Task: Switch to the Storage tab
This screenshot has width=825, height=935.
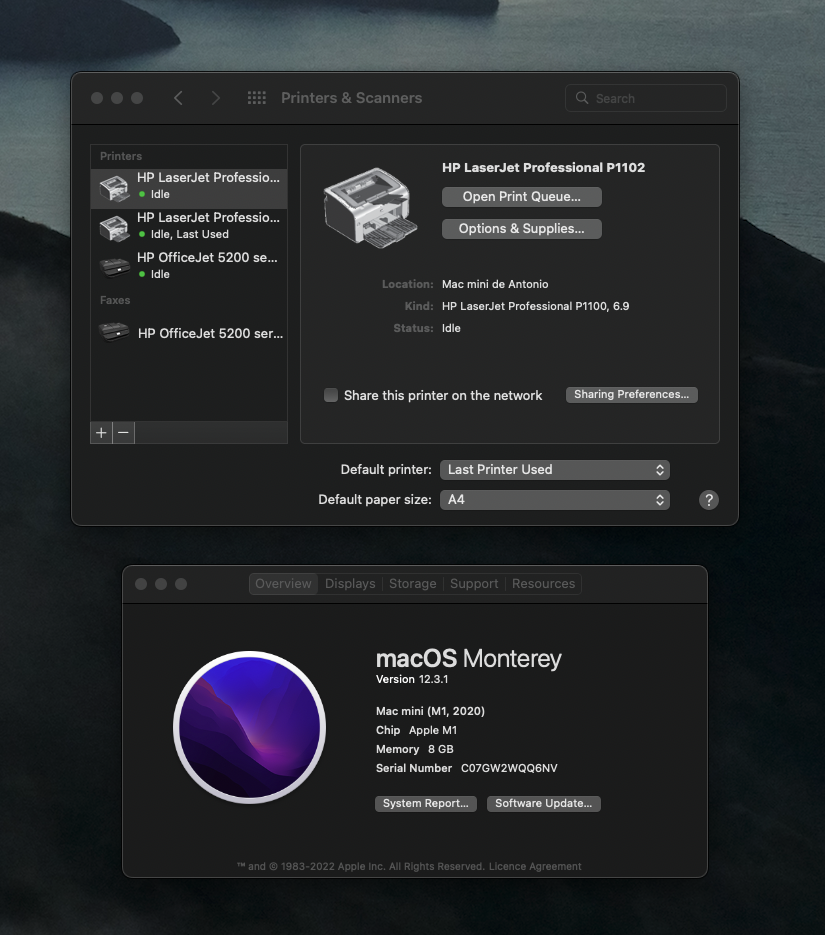Action: click(x=412, y=584)
